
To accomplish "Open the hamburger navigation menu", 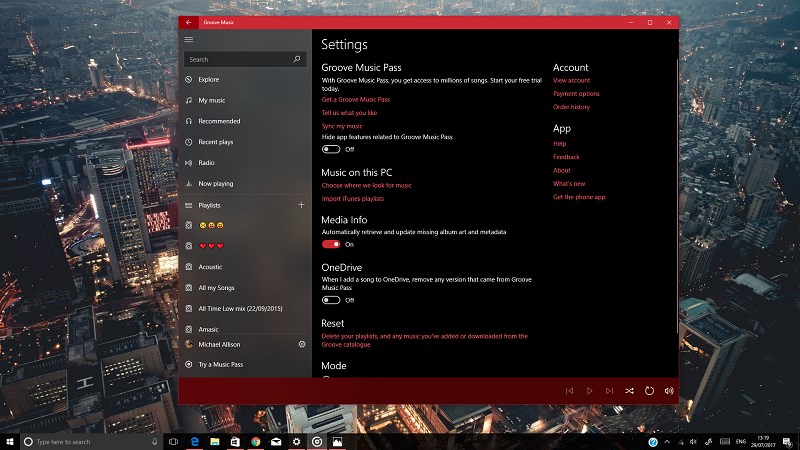I will (189, 39).
